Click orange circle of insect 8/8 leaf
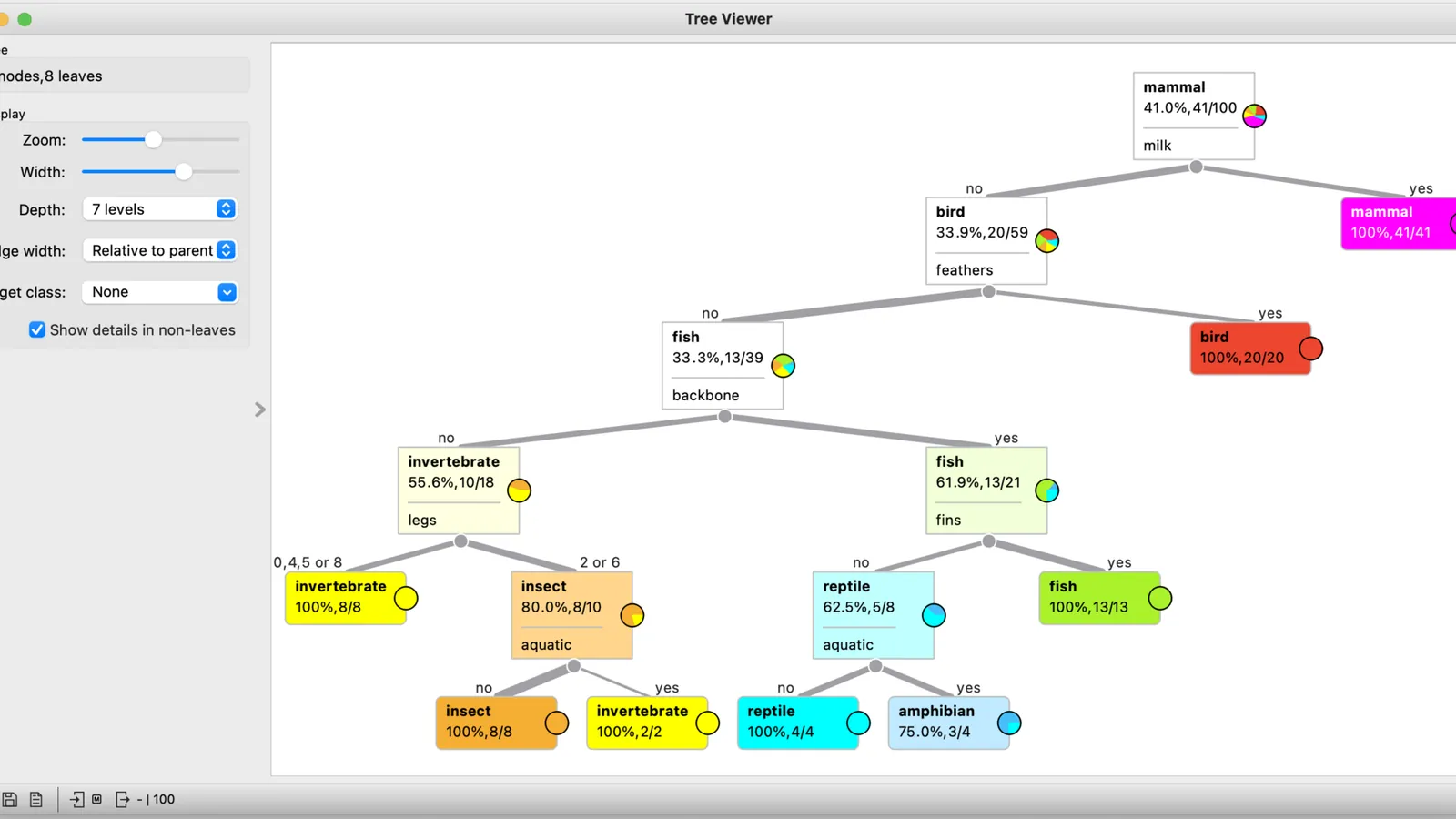This screenshot has height=819, width=1456. (x=557, y=723)
